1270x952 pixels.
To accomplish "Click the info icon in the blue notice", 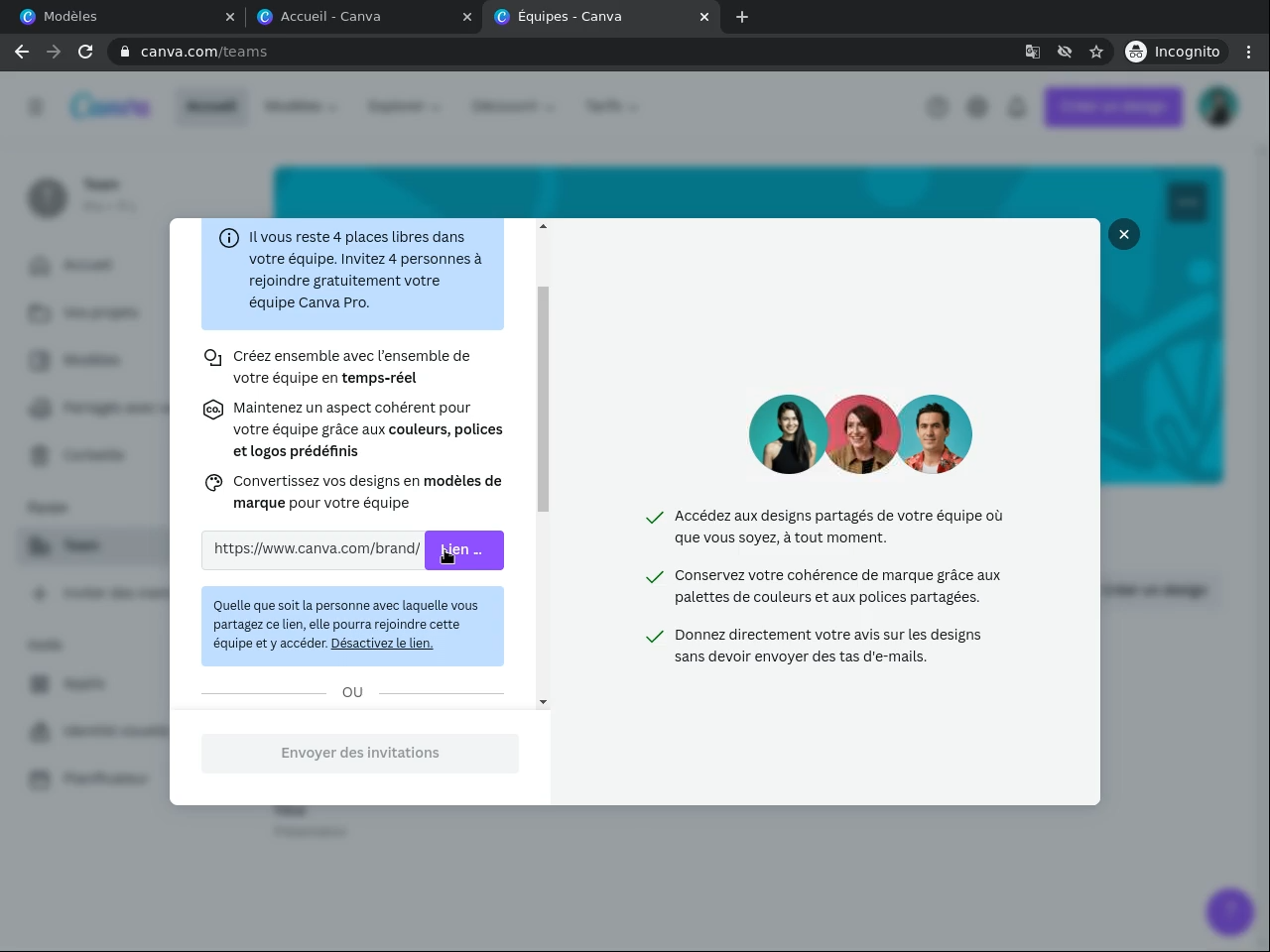I will click(229, 238).
